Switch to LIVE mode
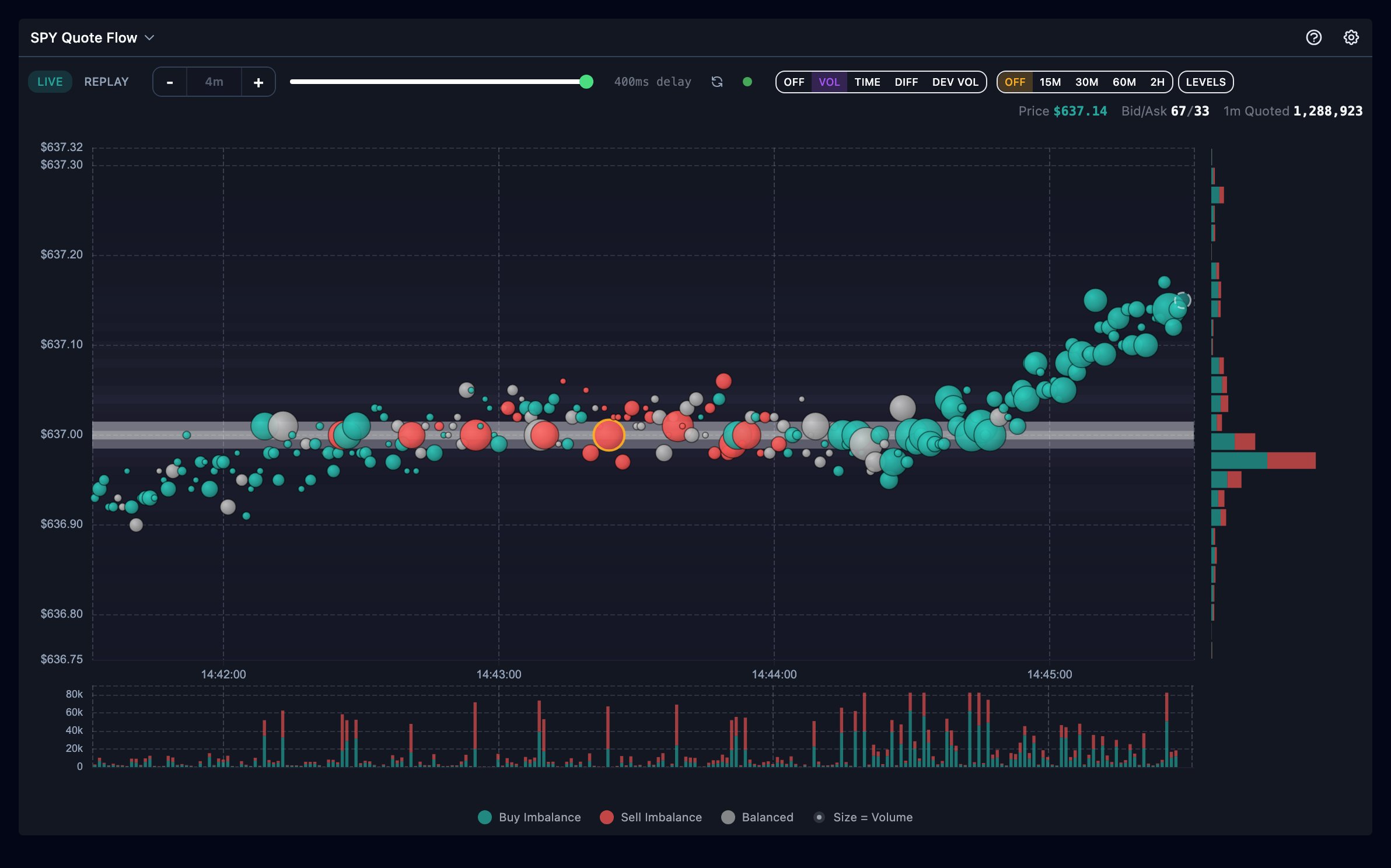Image resolution: width=1391 pixels, height=868 pixels. (x=50, y=82)
